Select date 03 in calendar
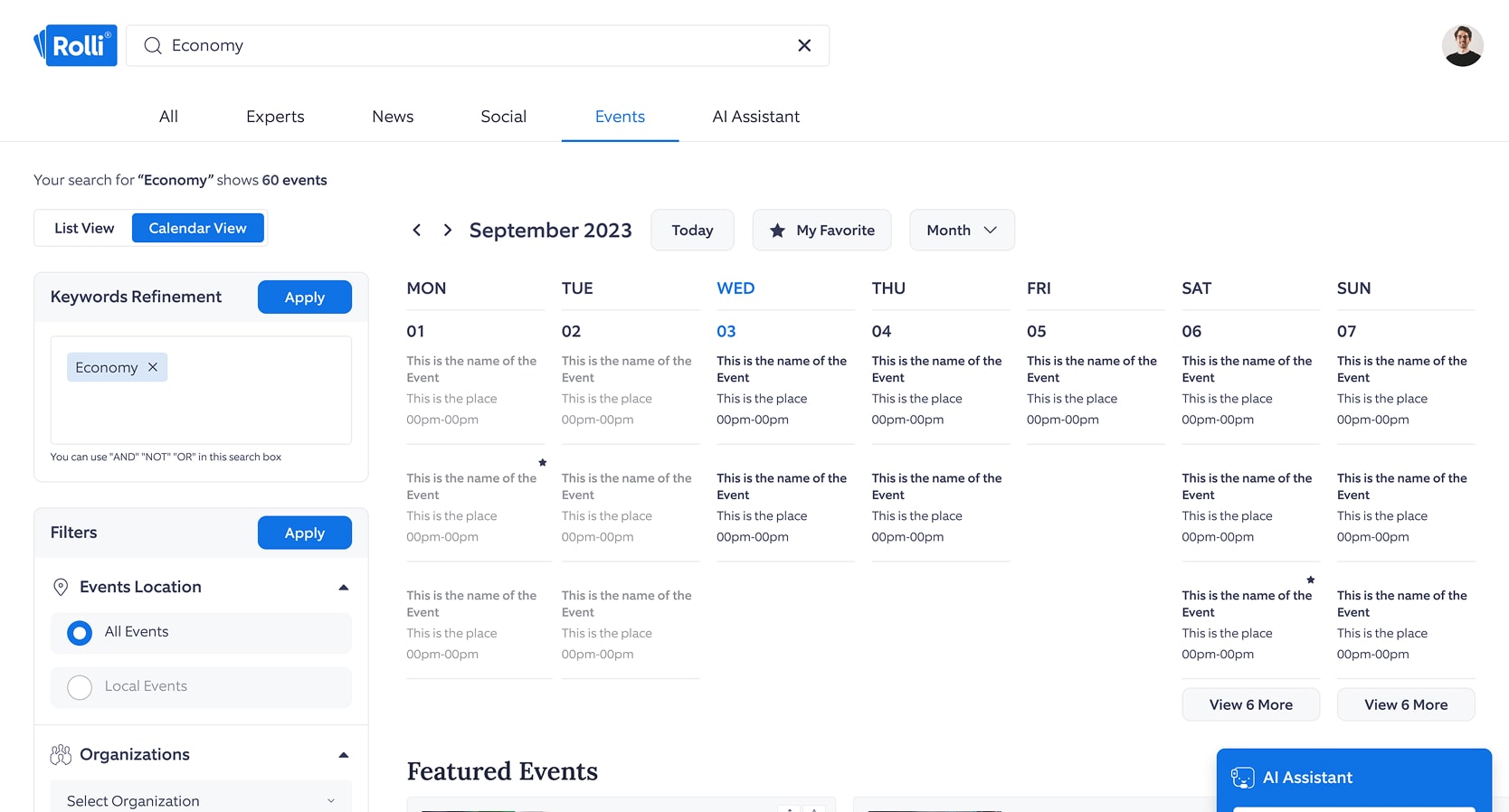Viewport: 1509px width, 812px height. coord(726,331)
